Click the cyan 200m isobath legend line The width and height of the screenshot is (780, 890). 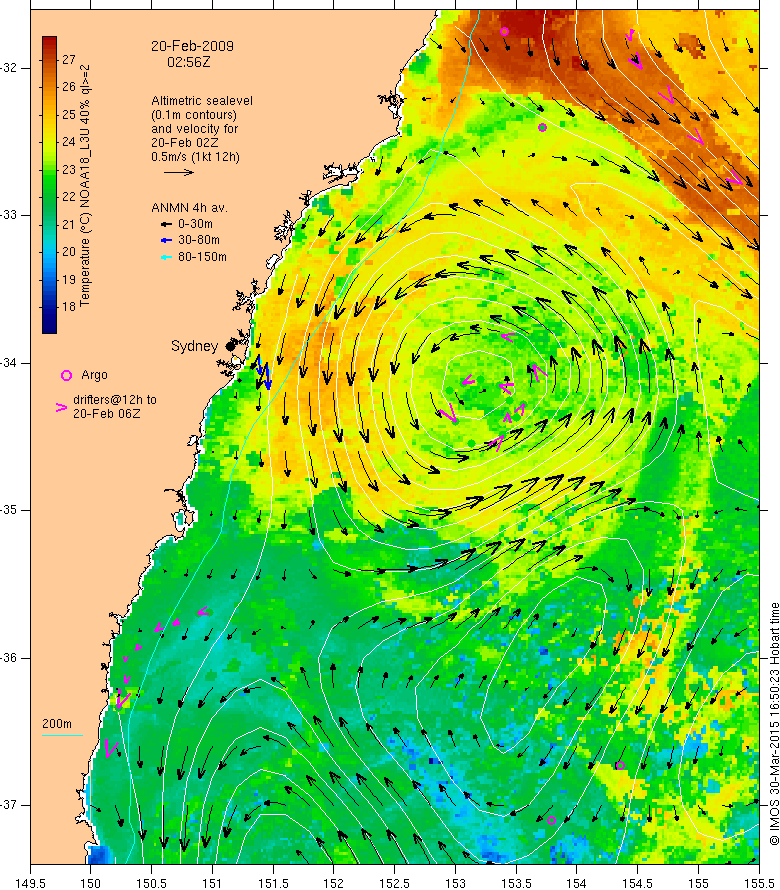pyautogui.click(x=62, y=736)
